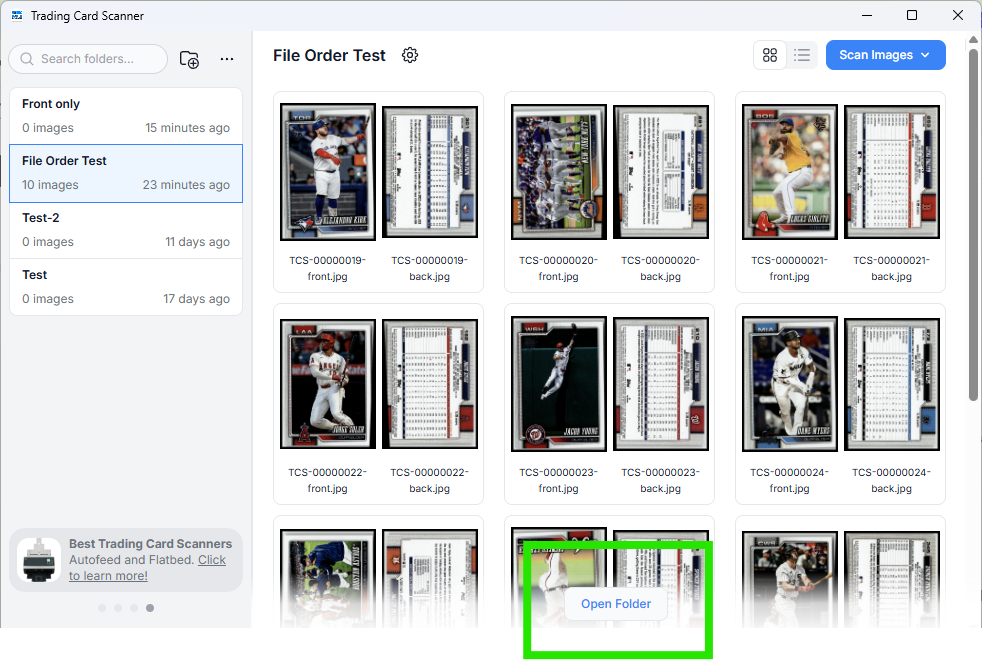Click the File Order Test heading
The height and width of the screenshot is (660, 982).
click(x=329, y=56)
